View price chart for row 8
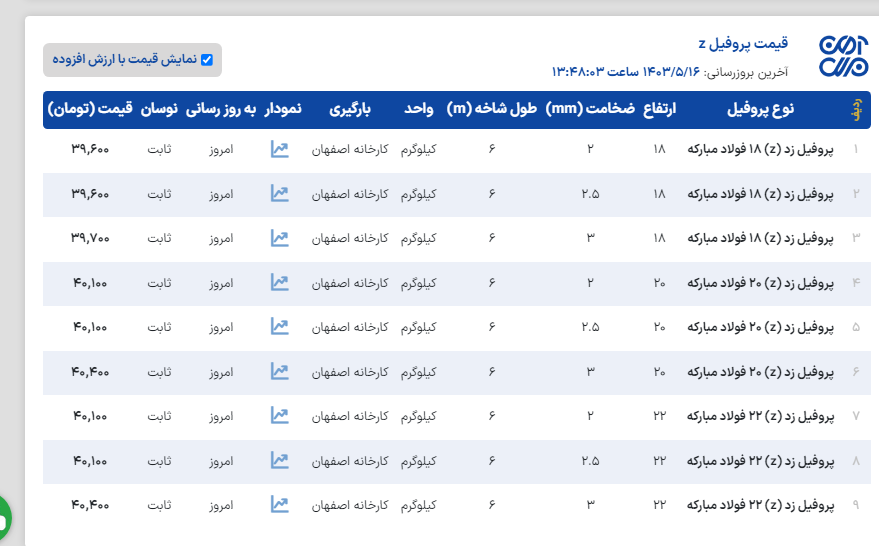The image size is (879, 546). coord(280,460)
